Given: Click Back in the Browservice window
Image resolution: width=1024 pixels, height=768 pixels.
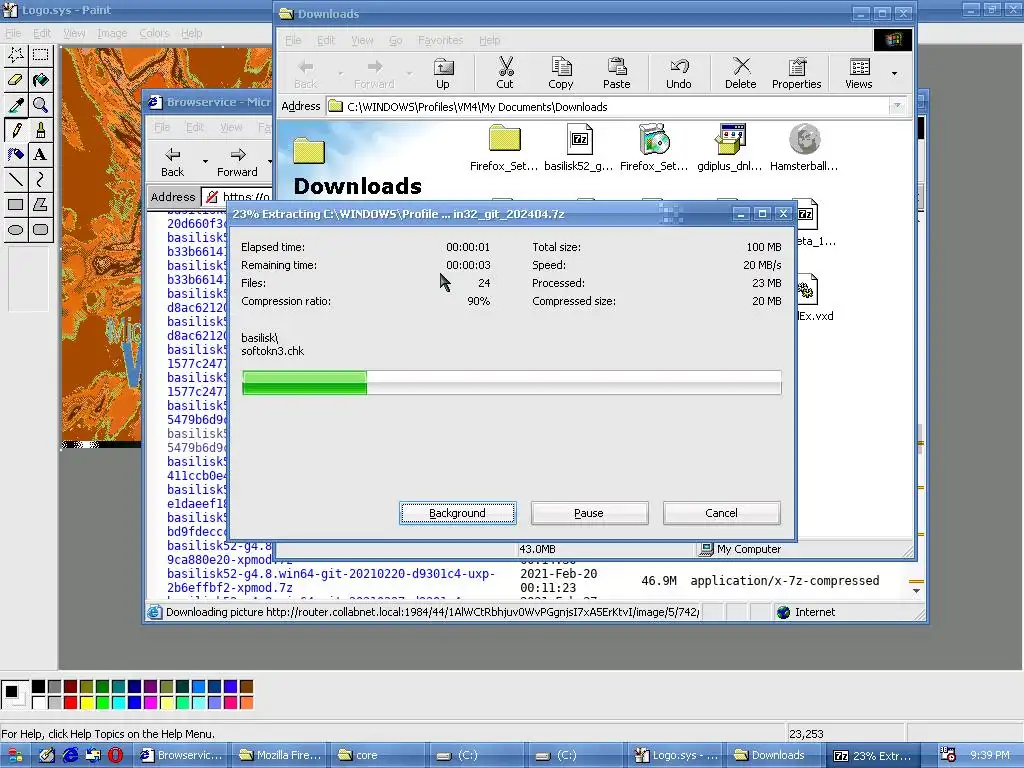Looking at the screenshot, I should pos(172,162).
